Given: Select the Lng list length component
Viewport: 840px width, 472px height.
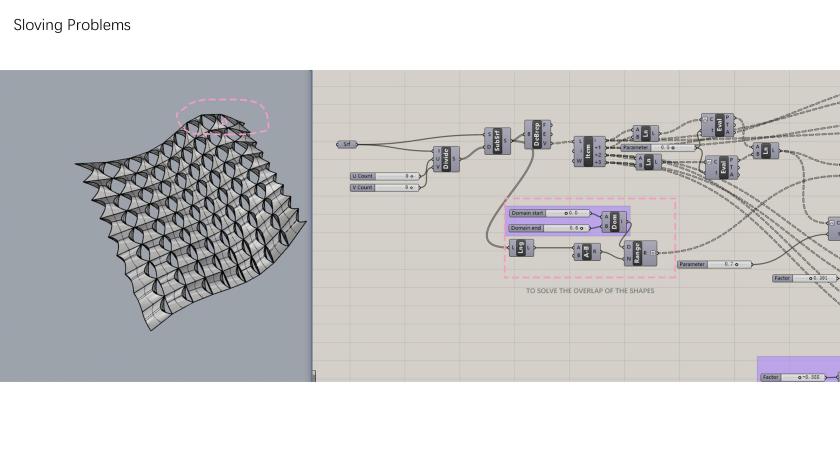Looking at the screenshot, I should [x=521, y=247].
